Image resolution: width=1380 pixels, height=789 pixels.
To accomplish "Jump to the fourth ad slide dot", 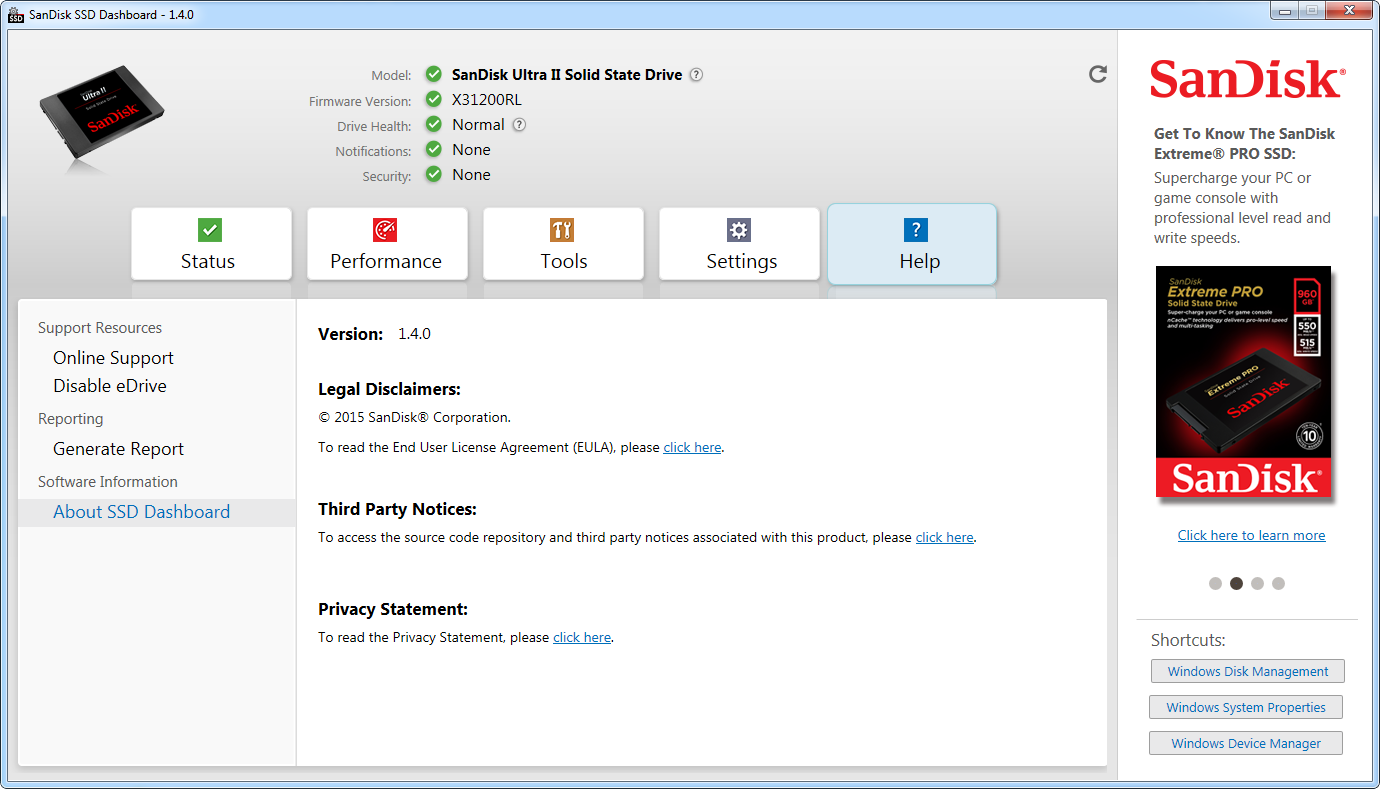I will [x=1278, y=584].
